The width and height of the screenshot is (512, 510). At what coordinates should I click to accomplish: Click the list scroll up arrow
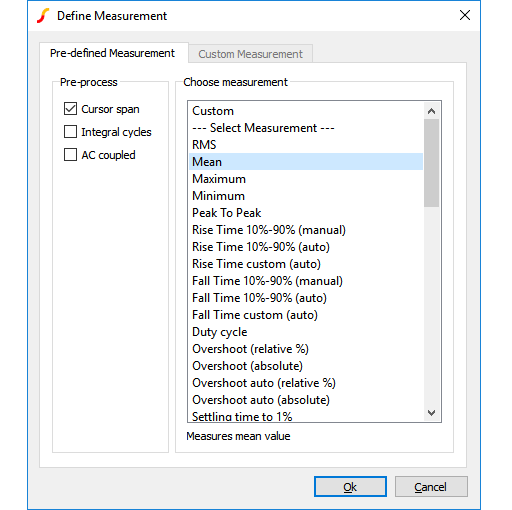point(431,111)
